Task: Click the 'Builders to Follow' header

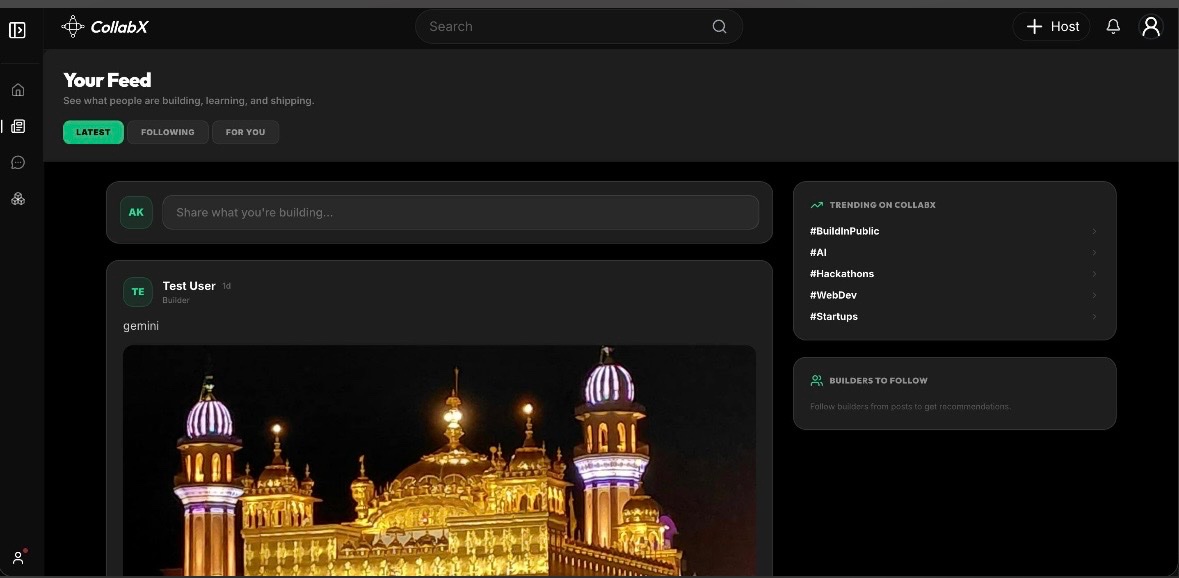Action: pos(878,380)
